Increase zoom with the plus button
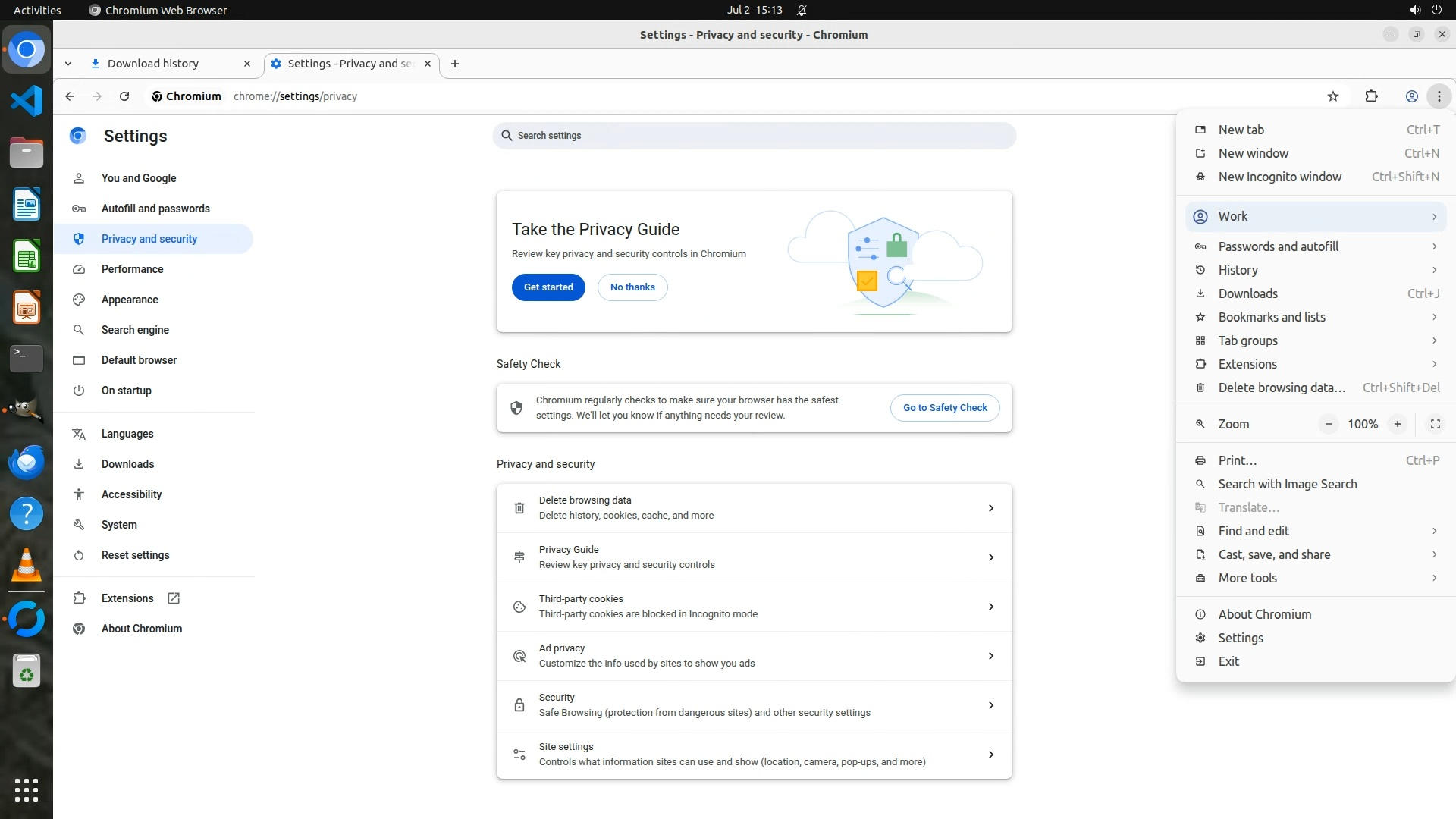The width and height of the screenshot is (1456, 819). pos(1397,424)
